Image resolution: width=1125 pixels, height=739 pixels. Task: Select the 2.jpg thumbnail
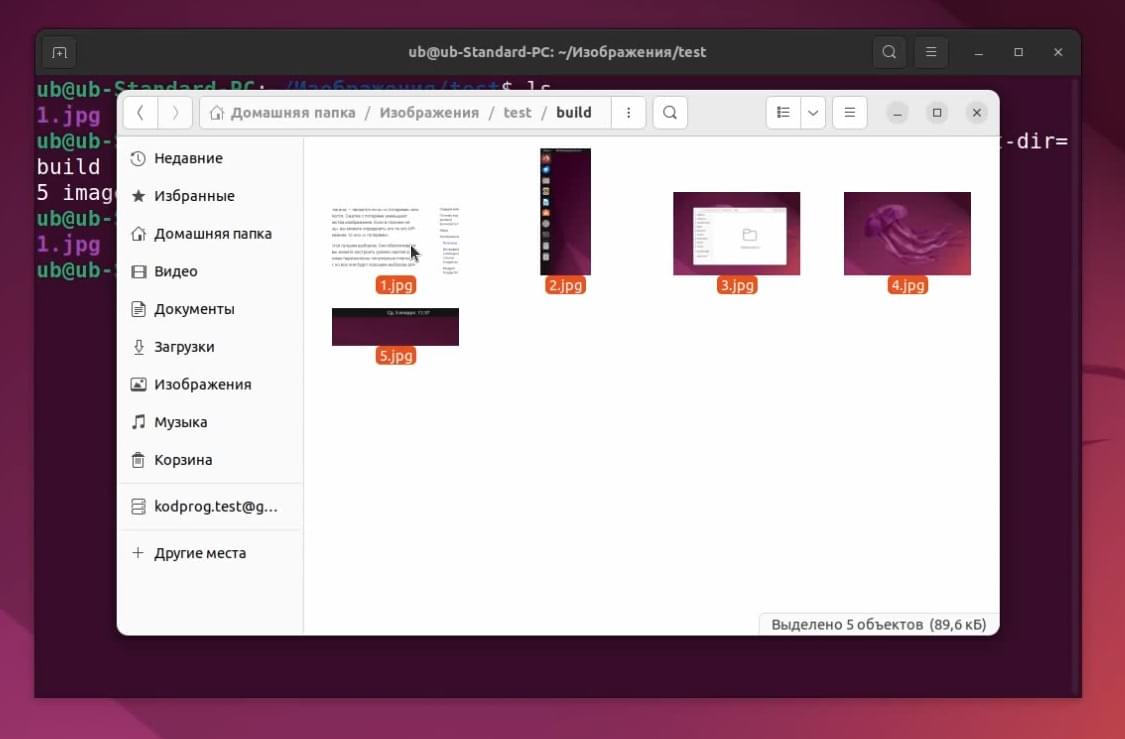click(565, 212)
